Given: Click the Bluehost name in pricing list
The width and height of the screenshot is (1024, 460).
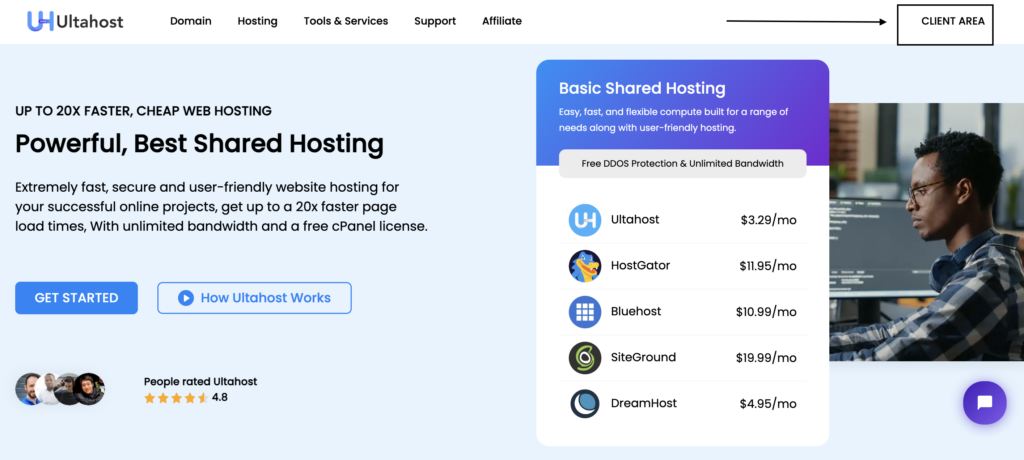Looking at the screenshot, I should click(x=636, y=311).
